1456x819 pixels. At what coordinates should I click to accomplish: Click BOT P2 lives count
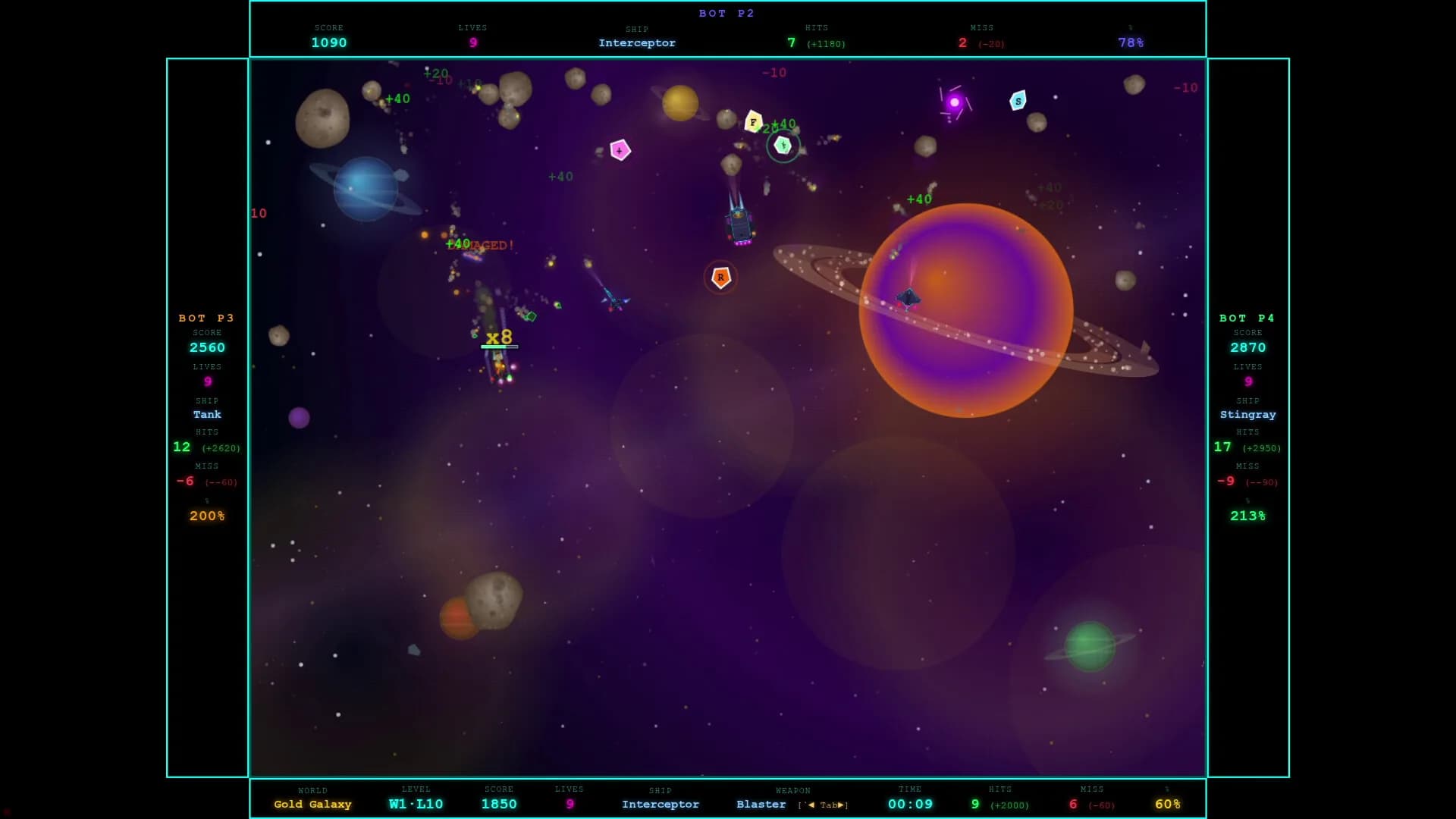tap(473, 42)
